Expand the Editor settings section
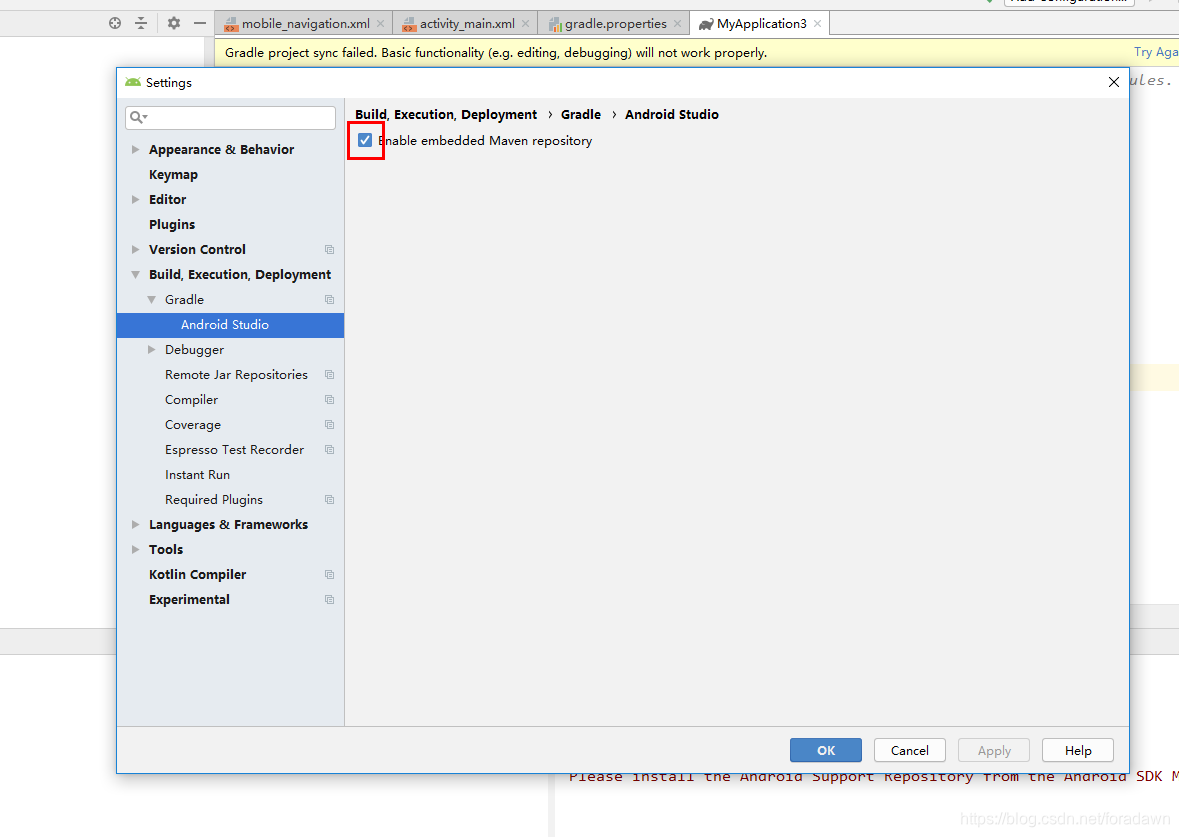This screenshot has height=837, width=1179. click(x=135, y=199)
